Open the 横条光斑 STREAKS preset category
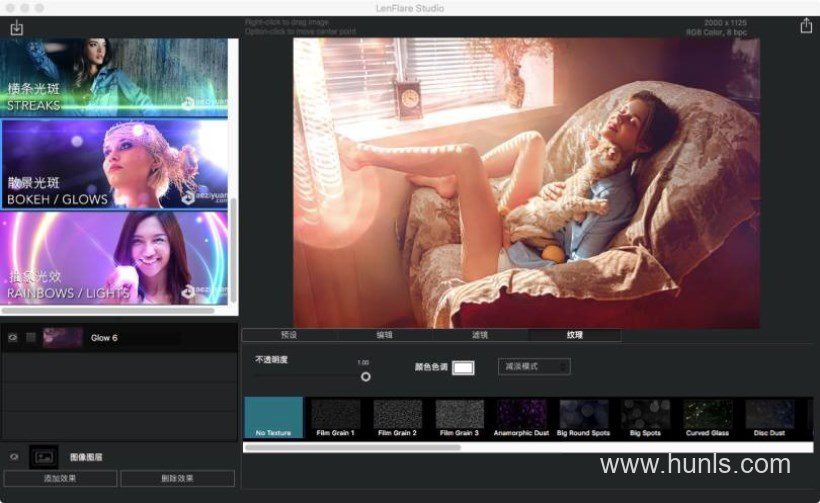The image size is (820, 503). pos(115,77)
